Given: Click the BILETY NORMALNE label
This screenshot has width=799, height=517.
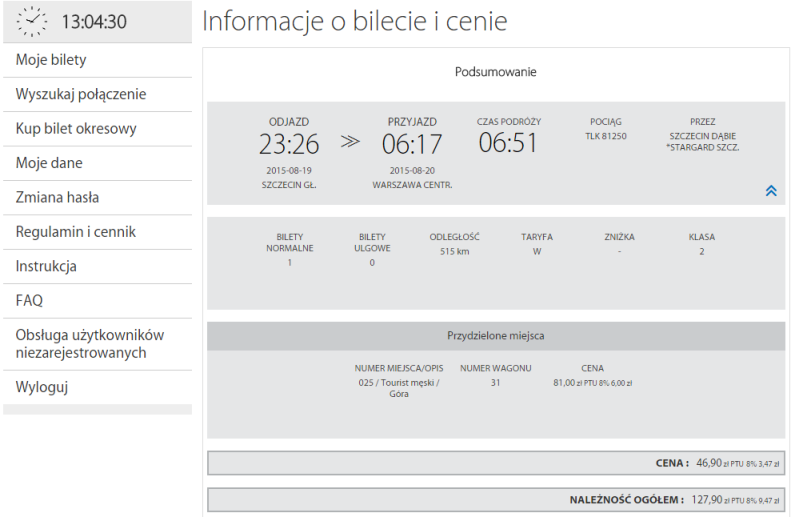Looking at the screenshot, I should [x=289, y=242].
